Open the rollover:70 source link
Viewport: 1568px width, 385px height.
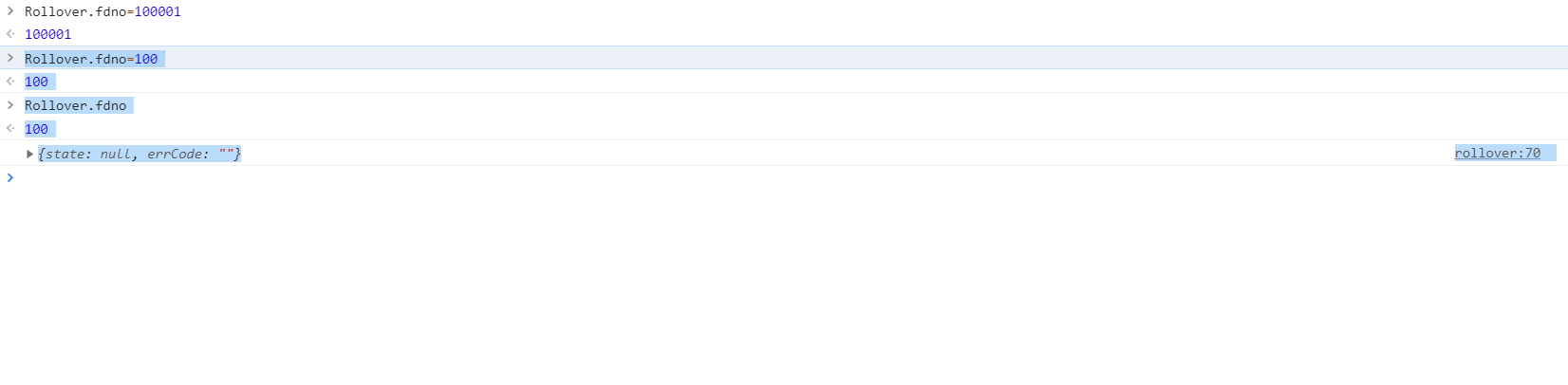point(1497,153)
